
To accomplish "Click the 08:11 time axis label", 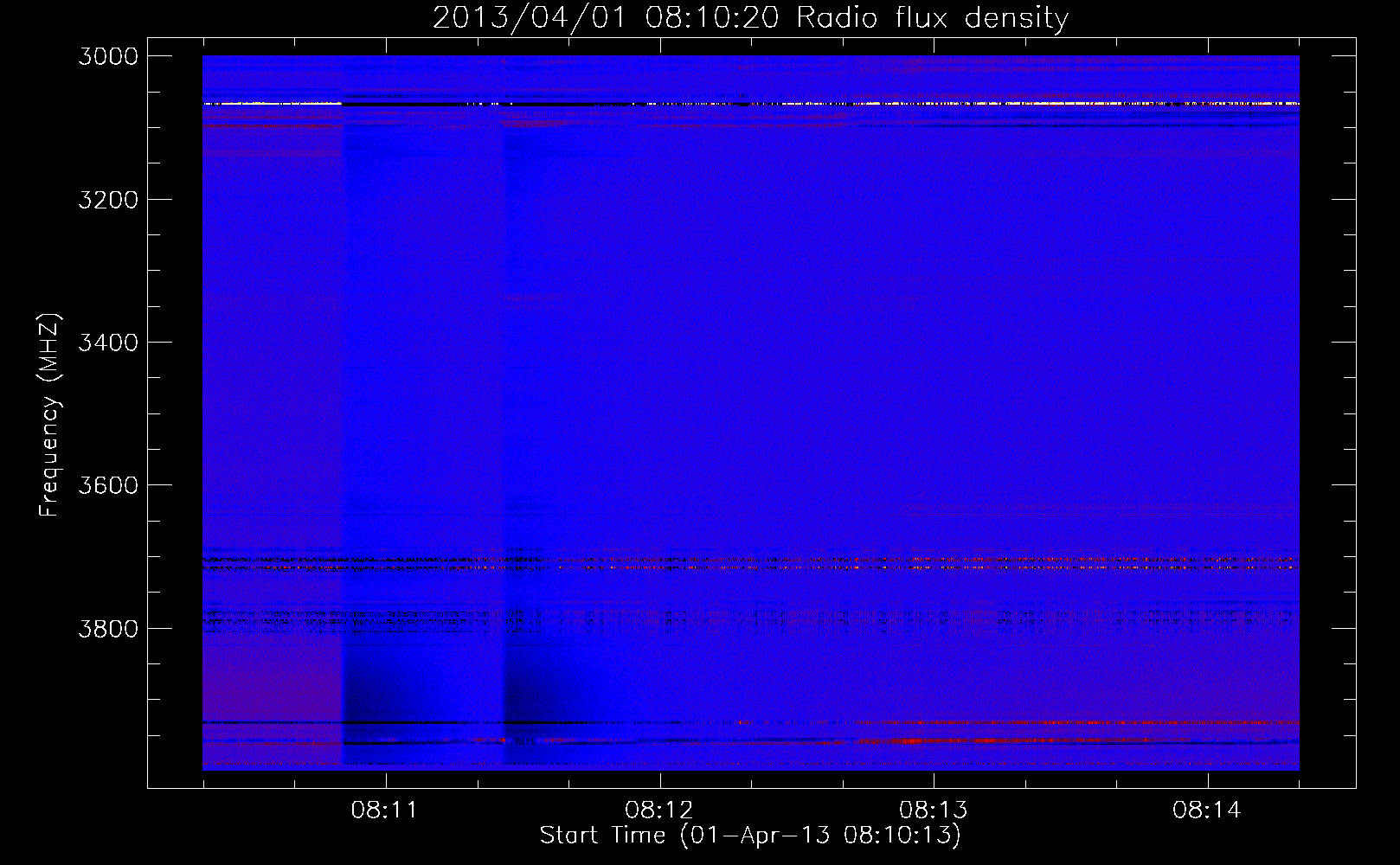I will coord(384,811).
